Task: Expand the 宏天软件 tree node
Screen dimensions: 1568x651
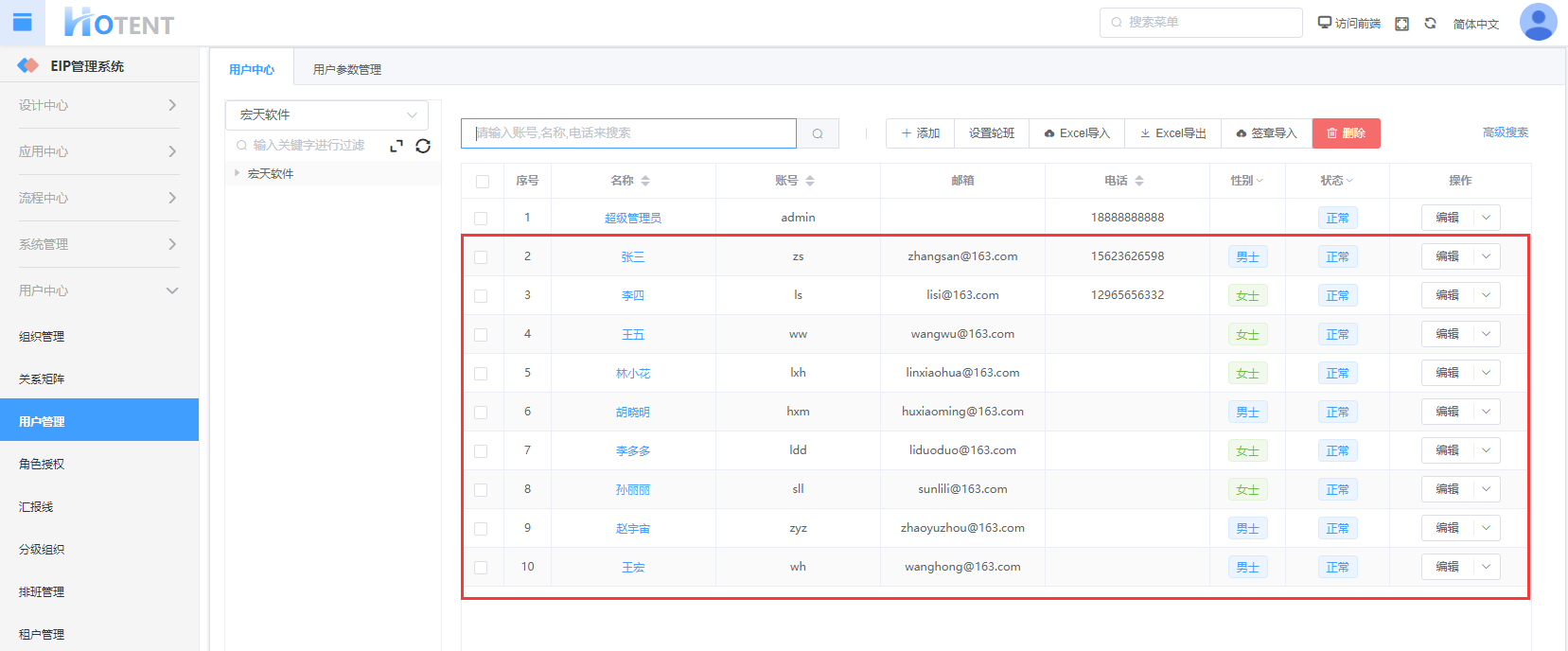Action: coord(237,173)
